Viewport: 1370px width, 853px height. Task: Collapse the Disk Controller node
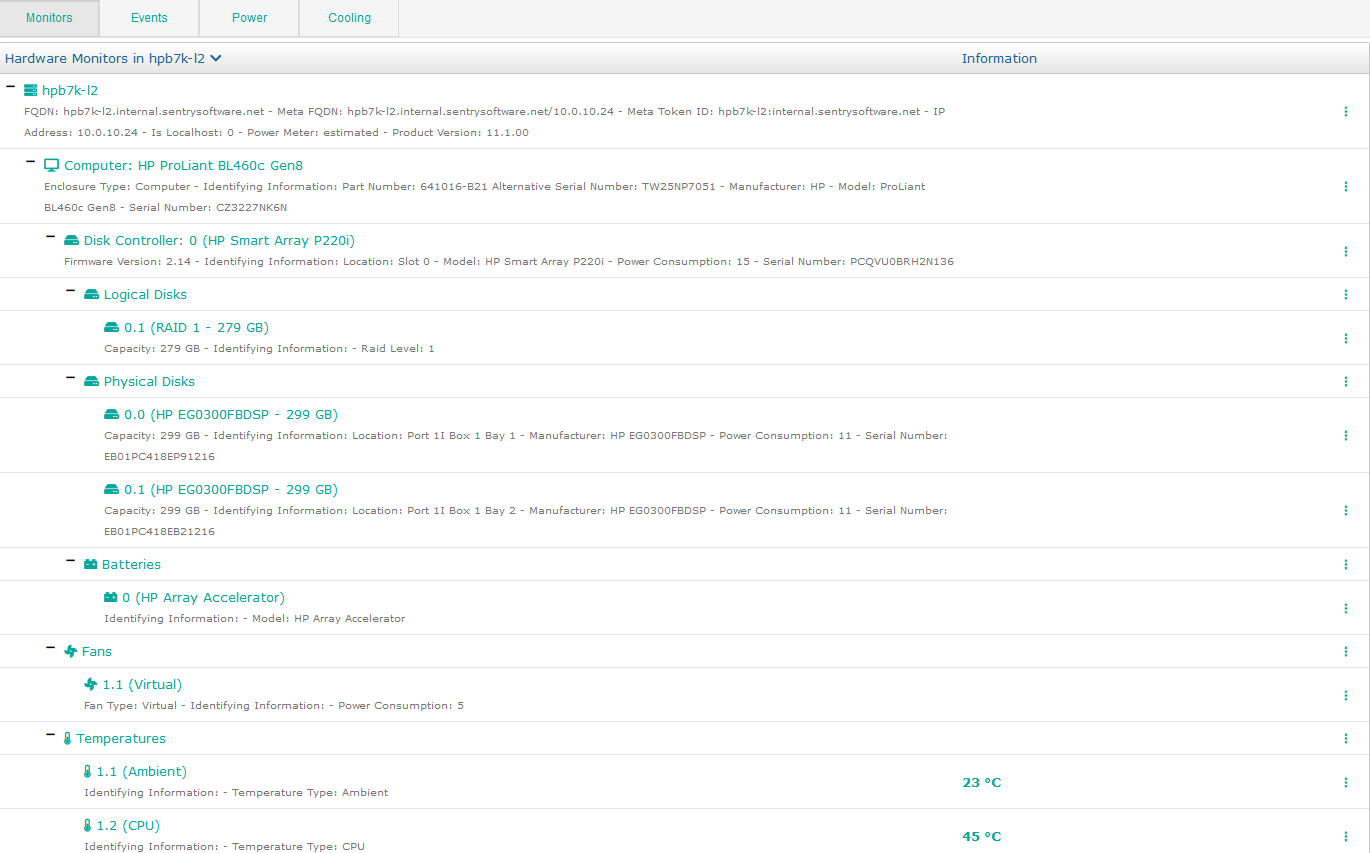point(50,237)
